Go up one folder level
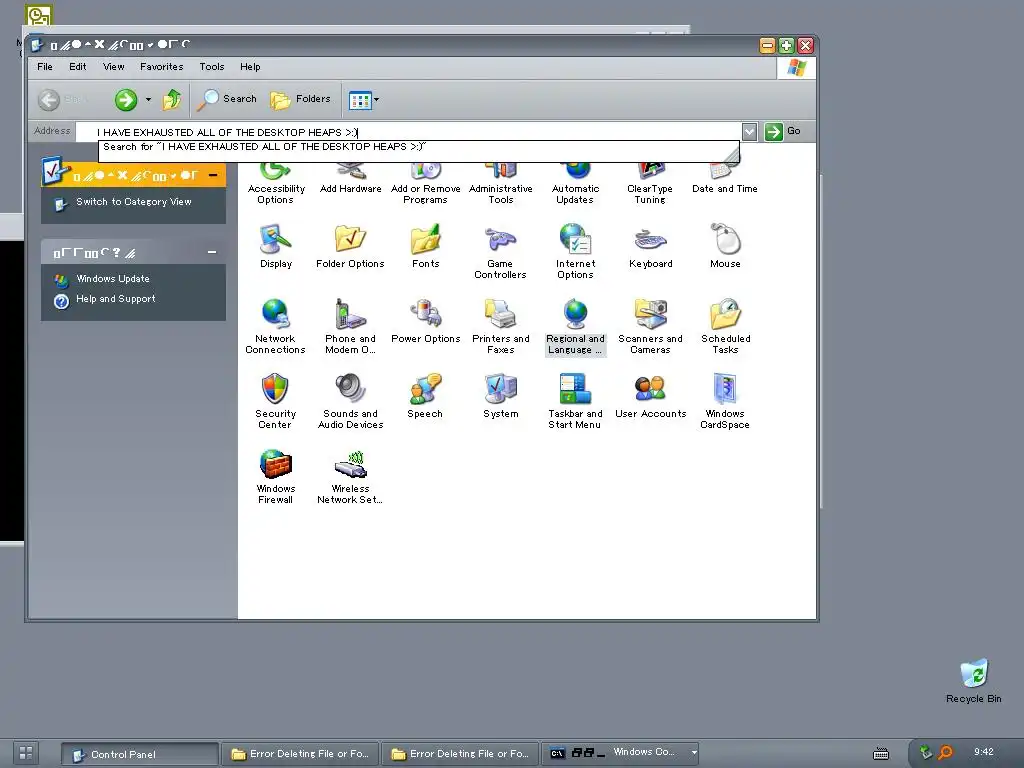The image size is (1024, 768). [172, 100]
